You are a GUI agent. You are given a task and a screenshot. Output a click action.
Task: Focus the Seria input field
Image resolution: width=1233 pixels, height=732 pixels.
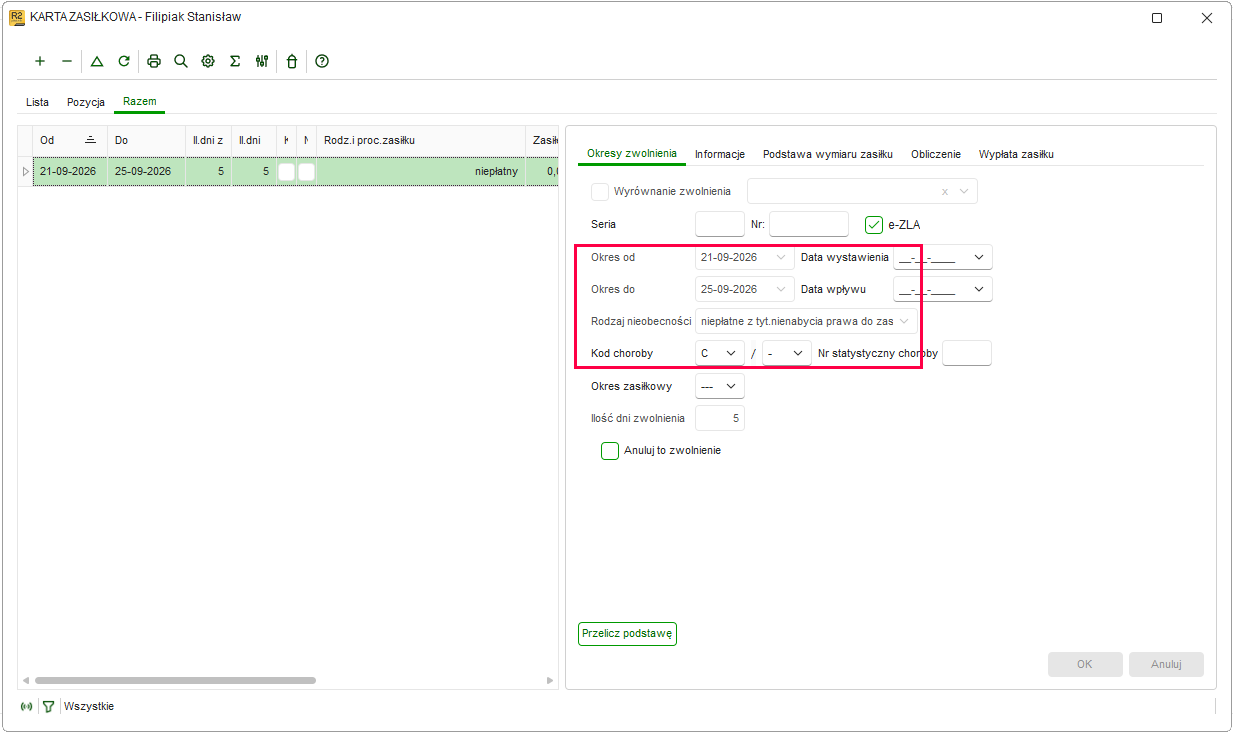click(720, 224)
